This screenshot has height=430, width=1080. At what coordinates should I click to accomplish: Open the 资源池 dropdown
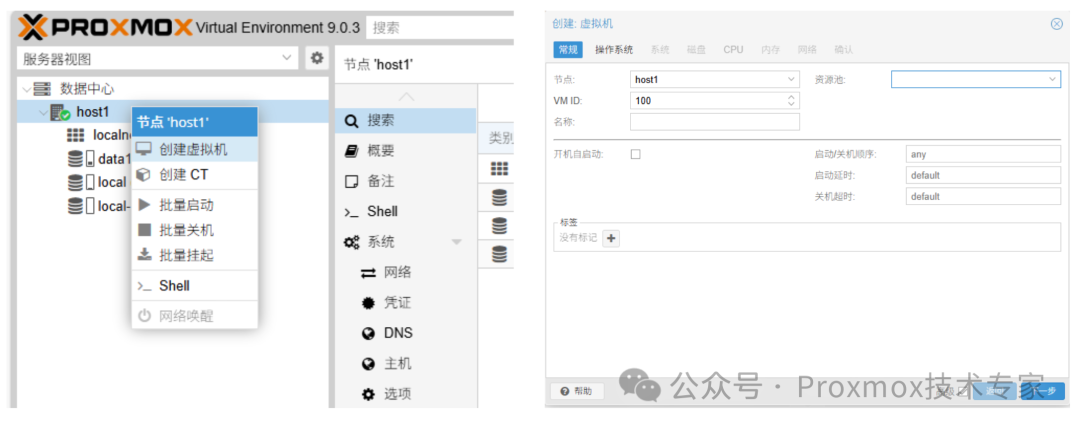tap(1052, 79)
